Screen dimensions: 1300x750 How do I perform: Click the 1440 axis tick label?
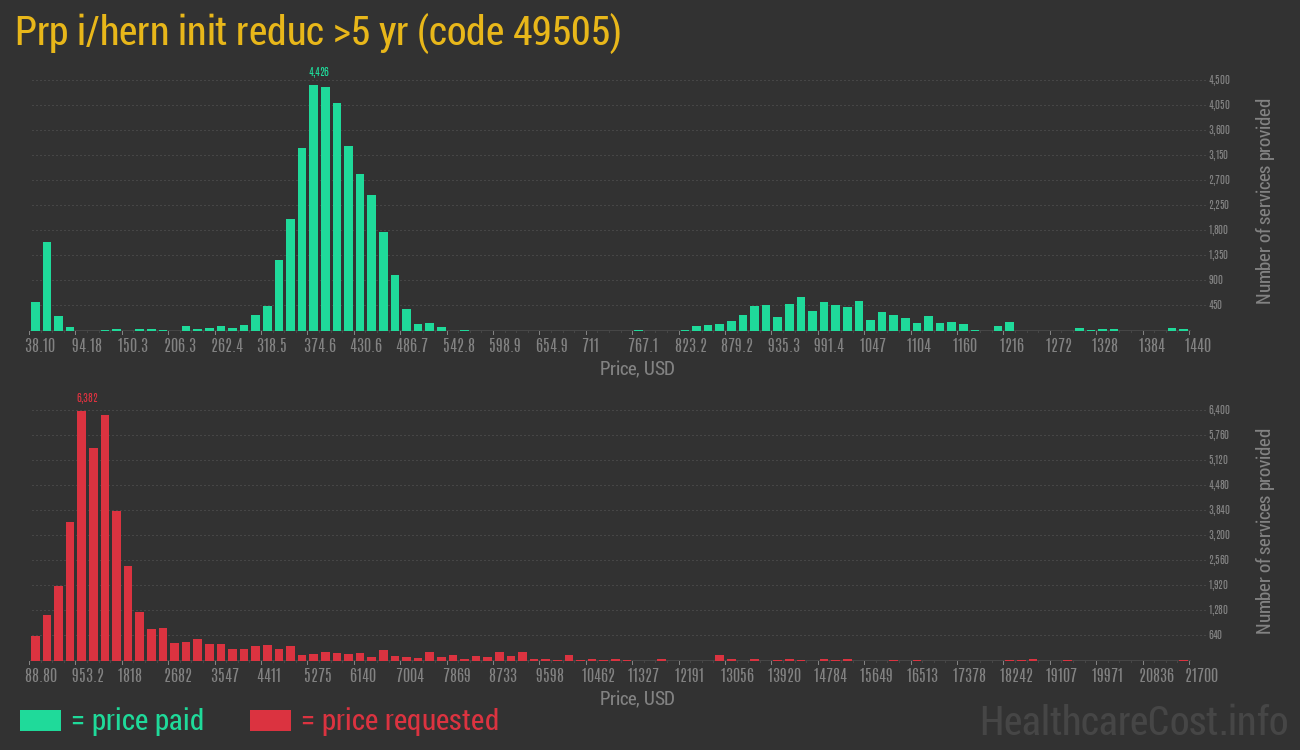point(1196,344)
